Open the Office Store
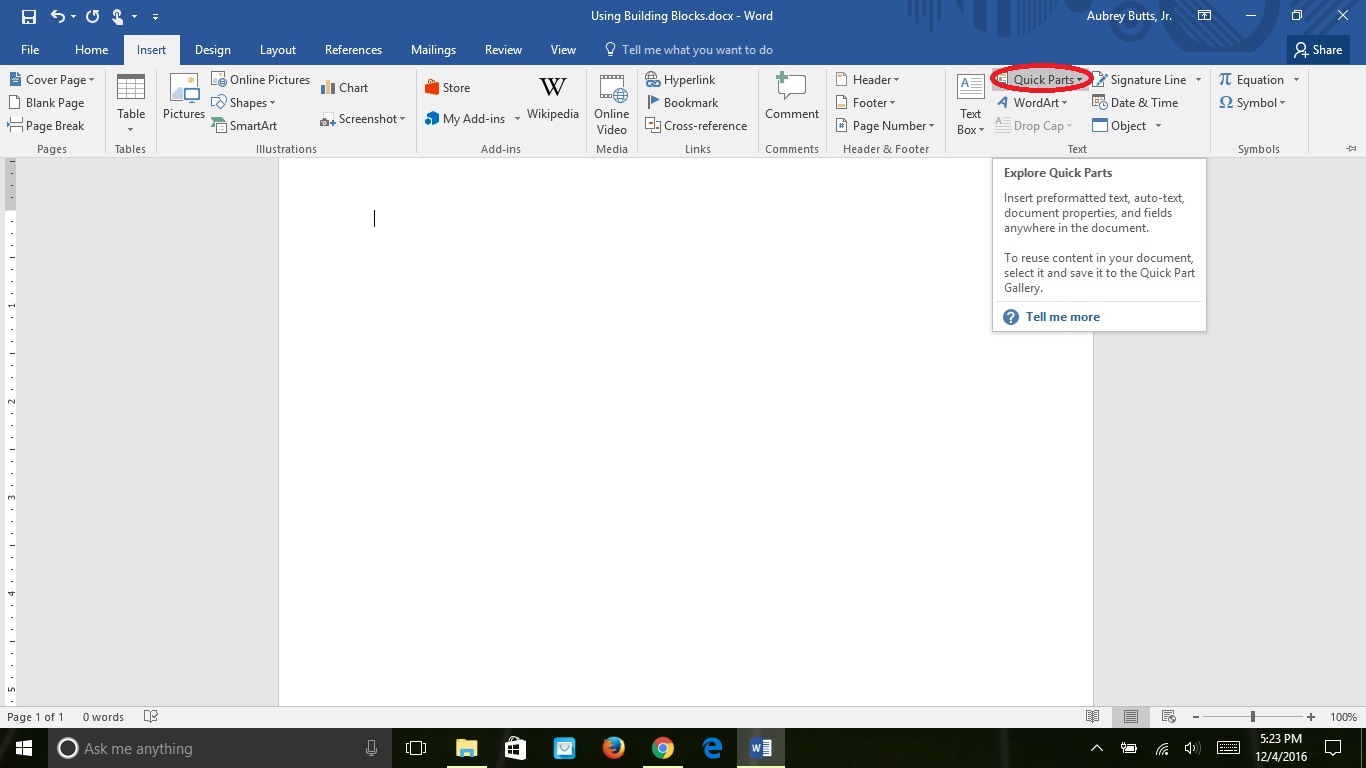1366x768 pixels. 448,88
